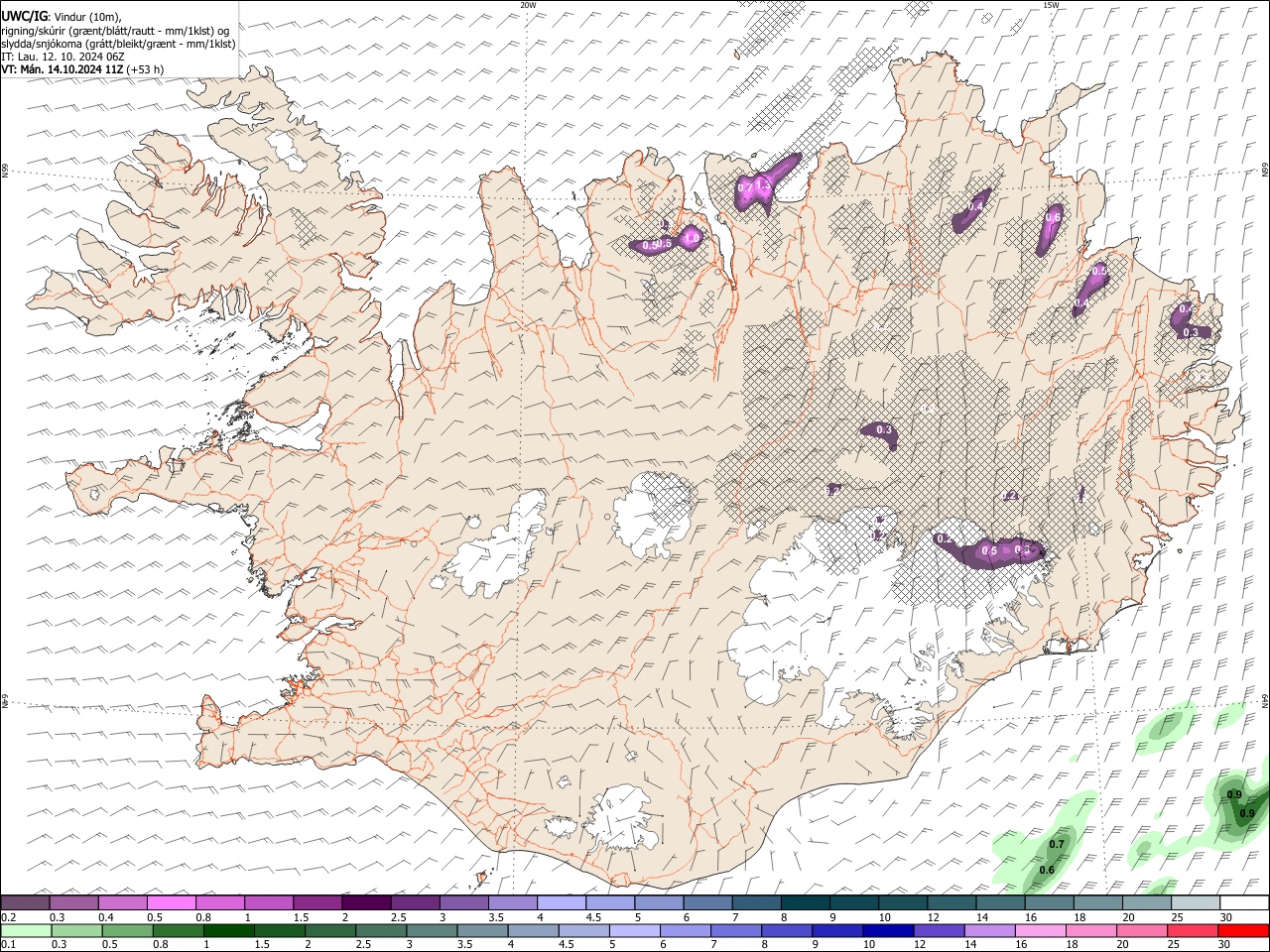Pick the snow legend swatch starting at 1.5
This screenshot has width=1270, height=952.
(317, 902)
